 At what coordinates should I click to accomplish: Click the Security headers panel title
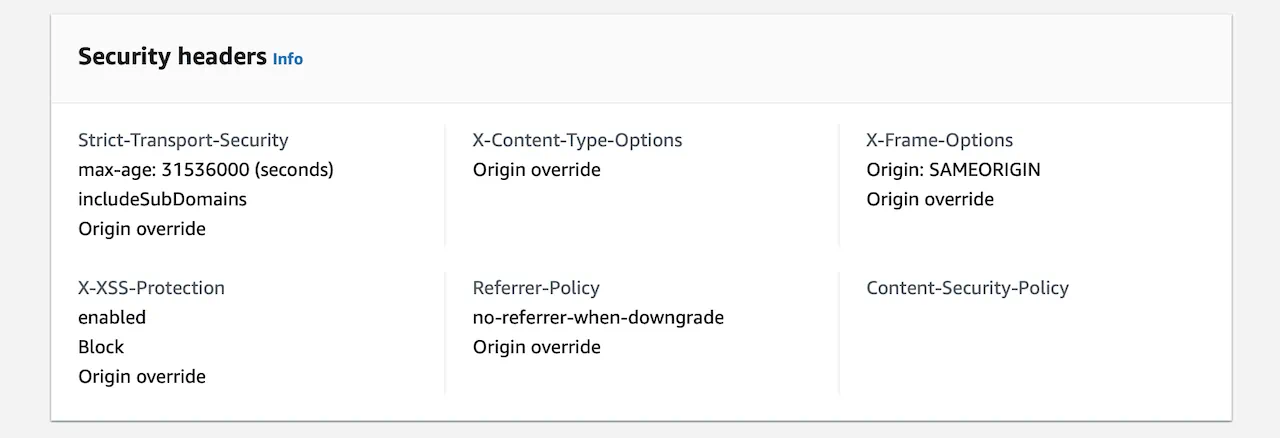172,57
